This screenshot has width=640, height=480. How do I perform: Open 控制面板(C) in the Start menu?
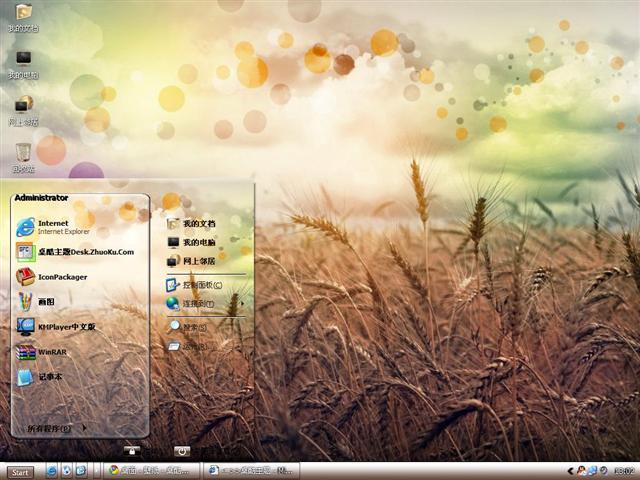[200, 285]
